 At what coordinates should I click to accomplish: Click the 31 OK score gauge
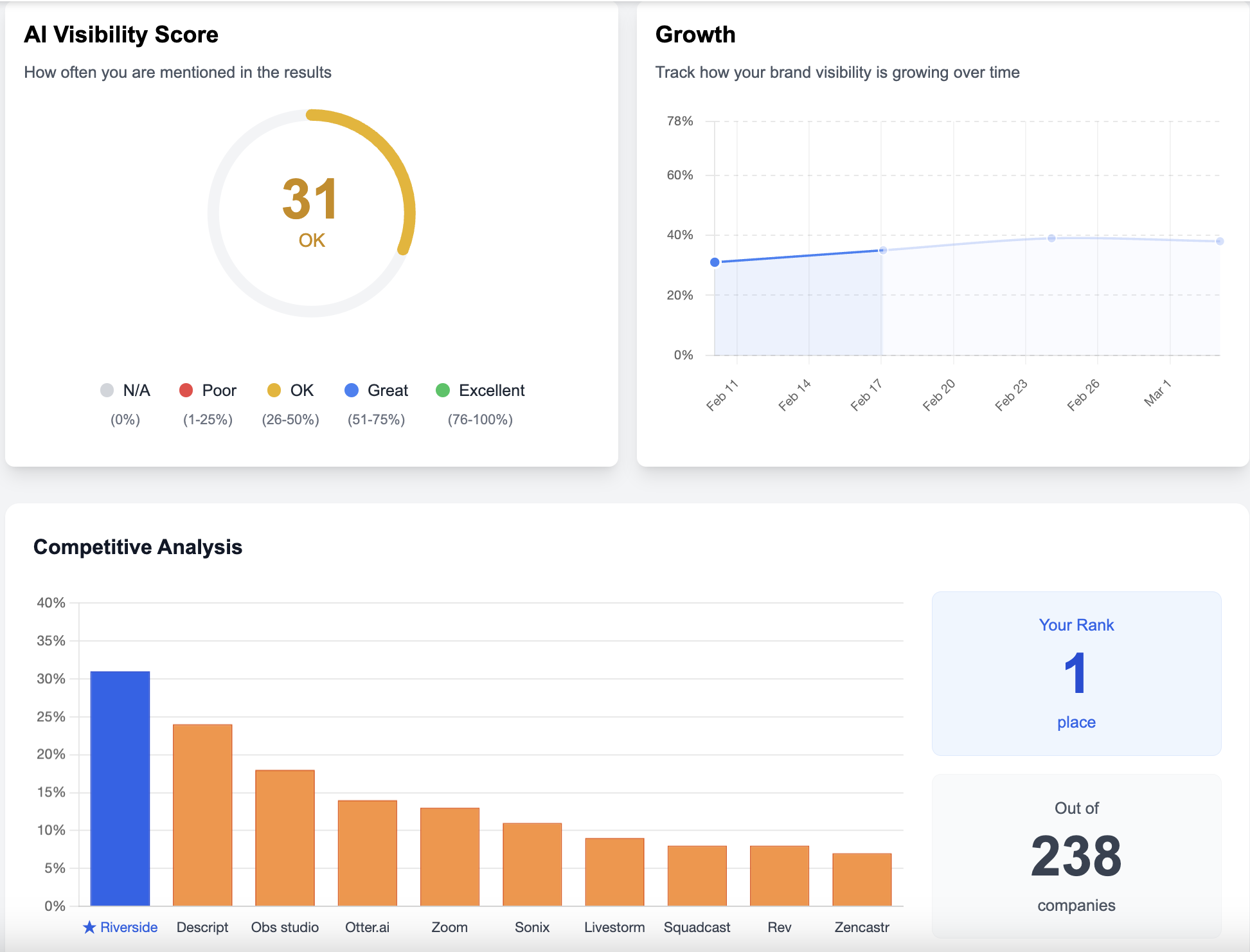pyautogui.click(x=312, y=213)
